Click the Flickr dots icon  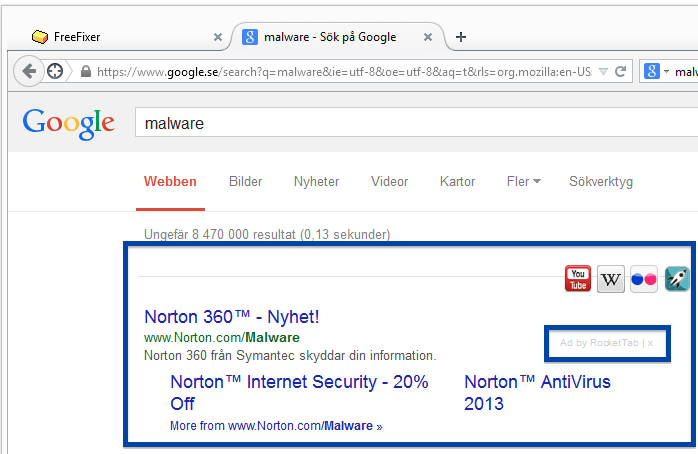click(x=644, y=279)
